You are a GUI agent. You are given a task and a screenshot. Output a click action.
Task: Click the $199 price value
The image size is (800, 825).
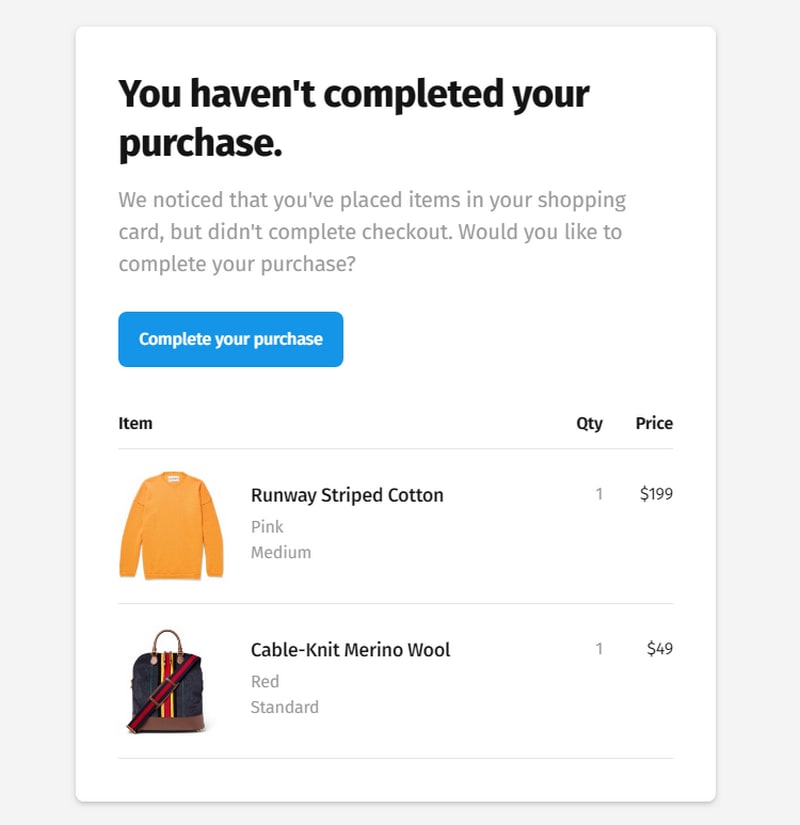click(656, 494)
